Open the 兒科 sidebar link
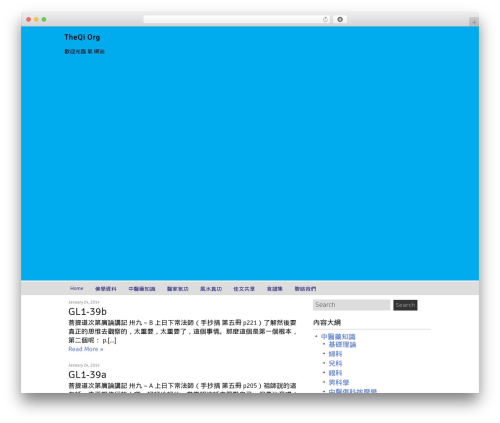Viewport: 500px width, 423px height. 335,363
